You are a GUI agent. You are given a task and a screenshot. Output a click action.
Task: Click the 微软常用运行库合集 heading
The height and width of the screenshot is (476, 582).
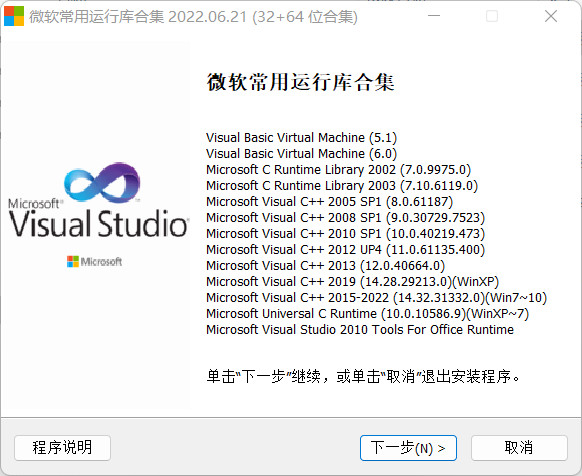click(x=300, y=82)
